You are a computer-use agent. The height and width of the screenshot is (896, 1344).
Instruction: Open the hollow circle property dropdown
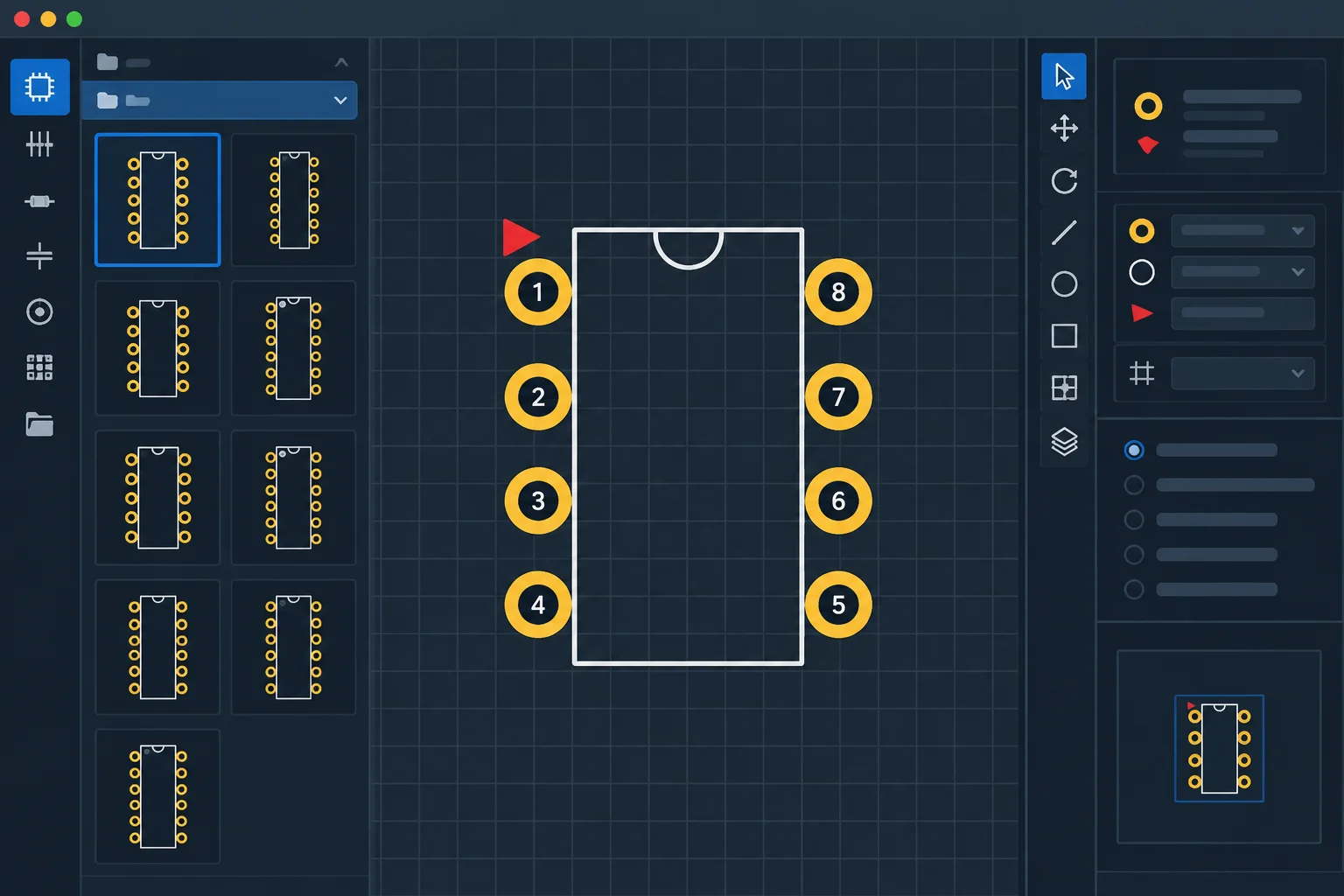1242,271
